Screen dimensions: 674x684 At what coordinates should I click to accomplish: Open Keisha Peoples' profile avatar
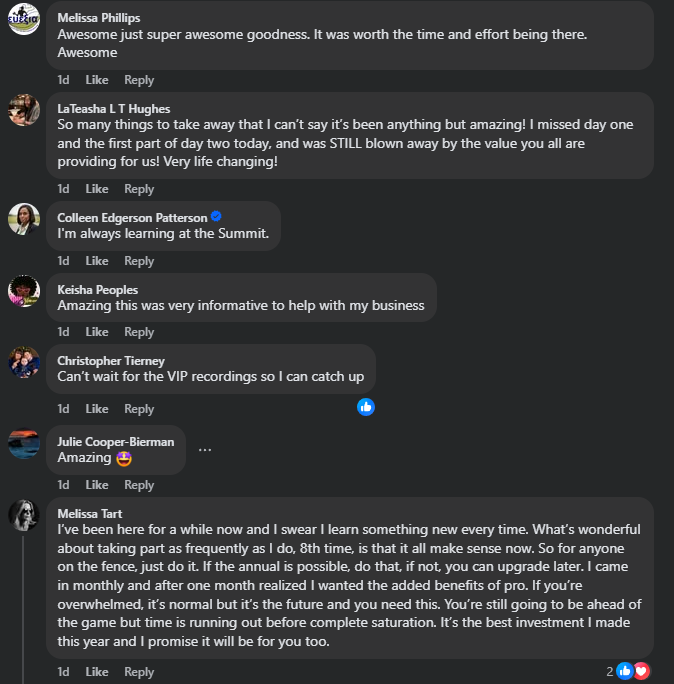(x=24, y=291)
